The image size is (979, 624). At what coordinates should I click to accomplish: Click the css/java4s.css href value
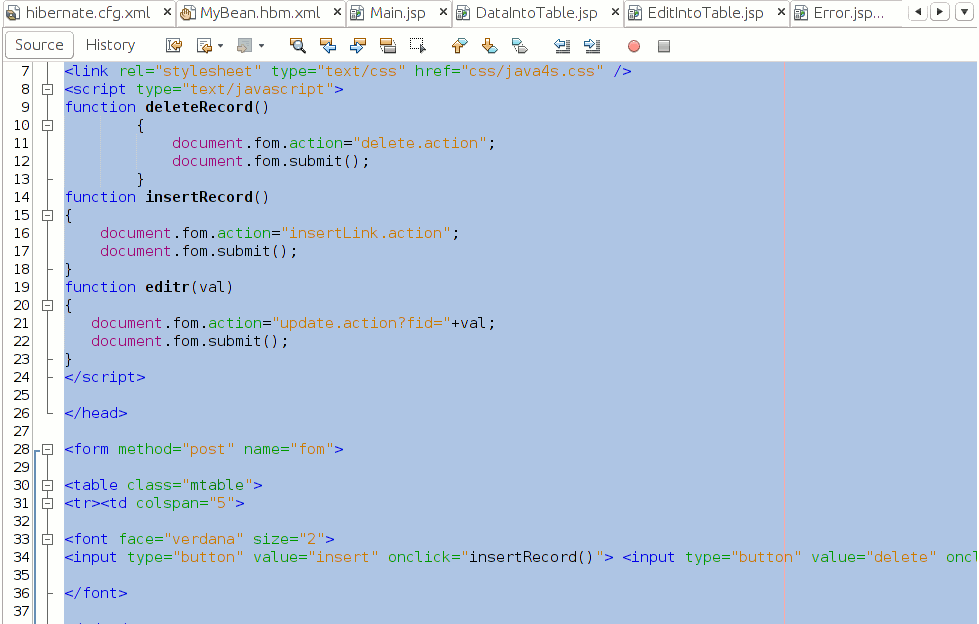532,71
